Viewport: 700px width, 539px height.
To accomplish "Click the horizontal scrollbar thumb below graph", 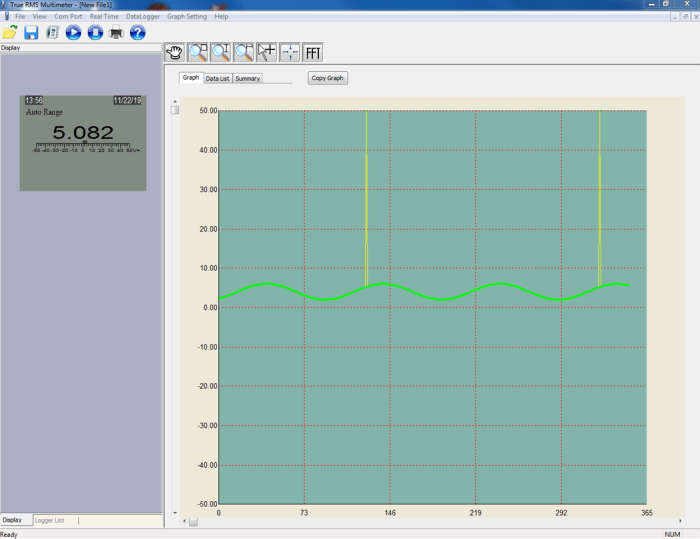I will coord(193,521).
